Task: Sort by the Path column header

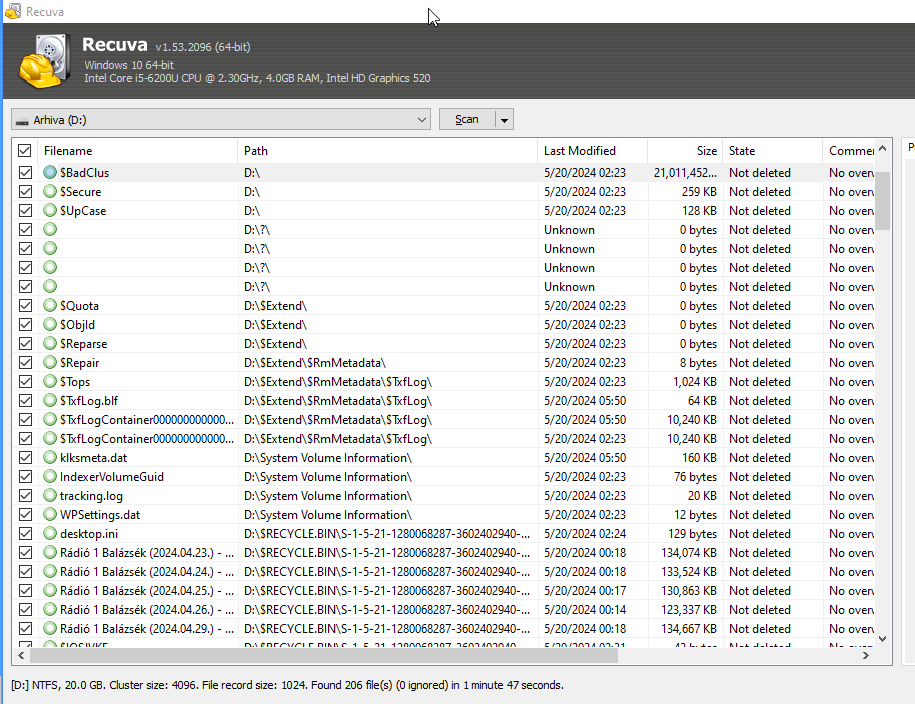Action: pyautogui.click(x=387, y=151)
